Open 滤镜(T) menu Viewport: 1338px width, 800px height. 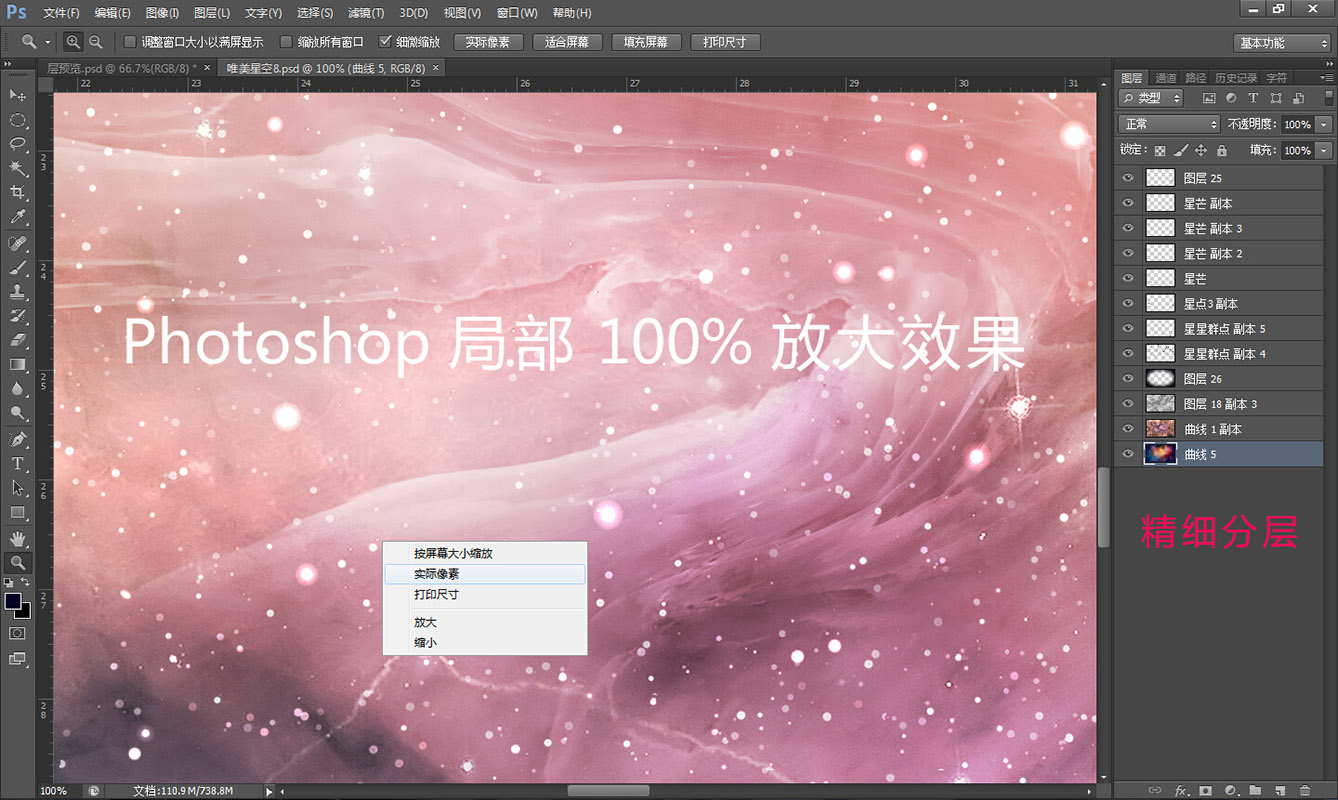pos(366,13)
